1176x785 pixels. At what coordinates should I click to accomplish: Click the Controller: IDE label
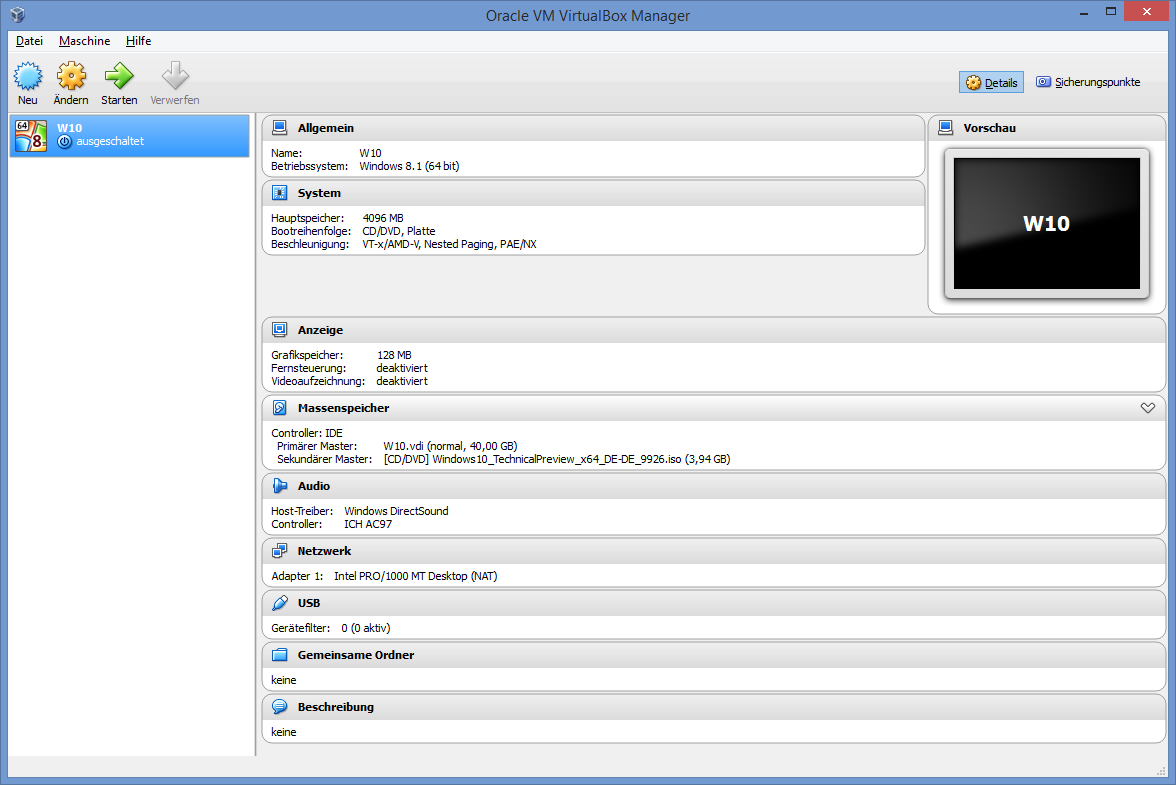point(307,433)
